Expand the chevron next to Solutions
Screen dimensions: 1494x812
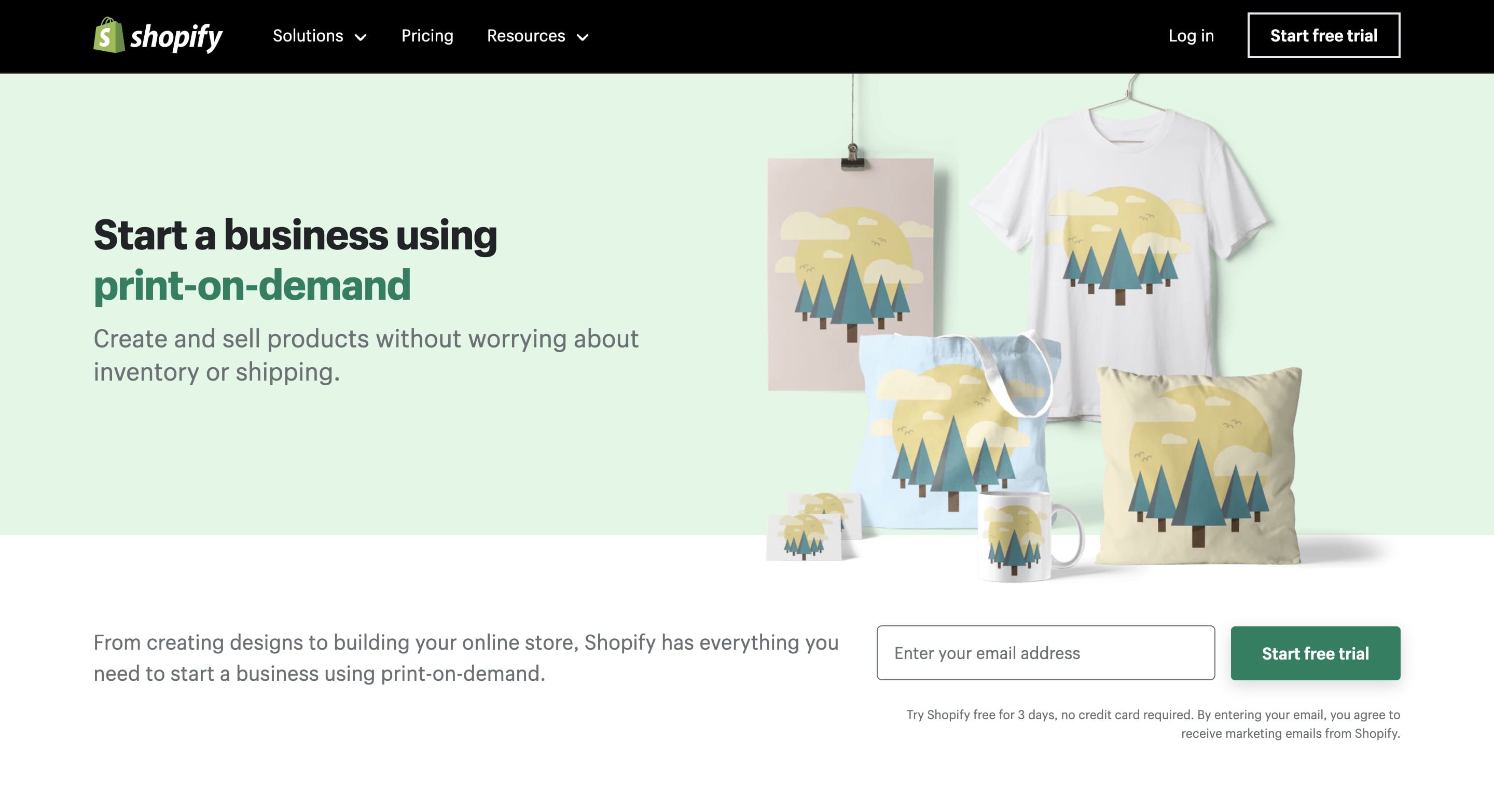tap(360, 38)
